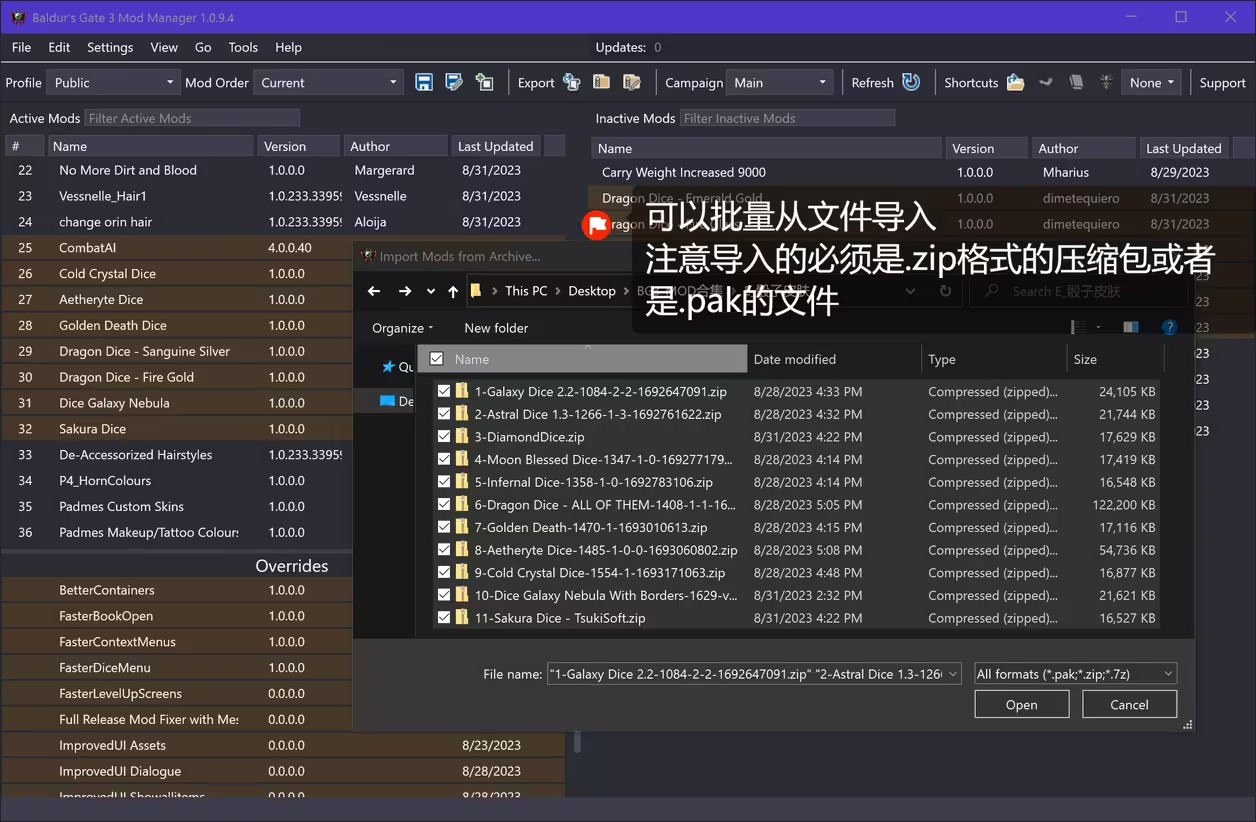Click the Filter Inactive Mods input field
This screenshot has width=1256, height=822.
(788, 118)
